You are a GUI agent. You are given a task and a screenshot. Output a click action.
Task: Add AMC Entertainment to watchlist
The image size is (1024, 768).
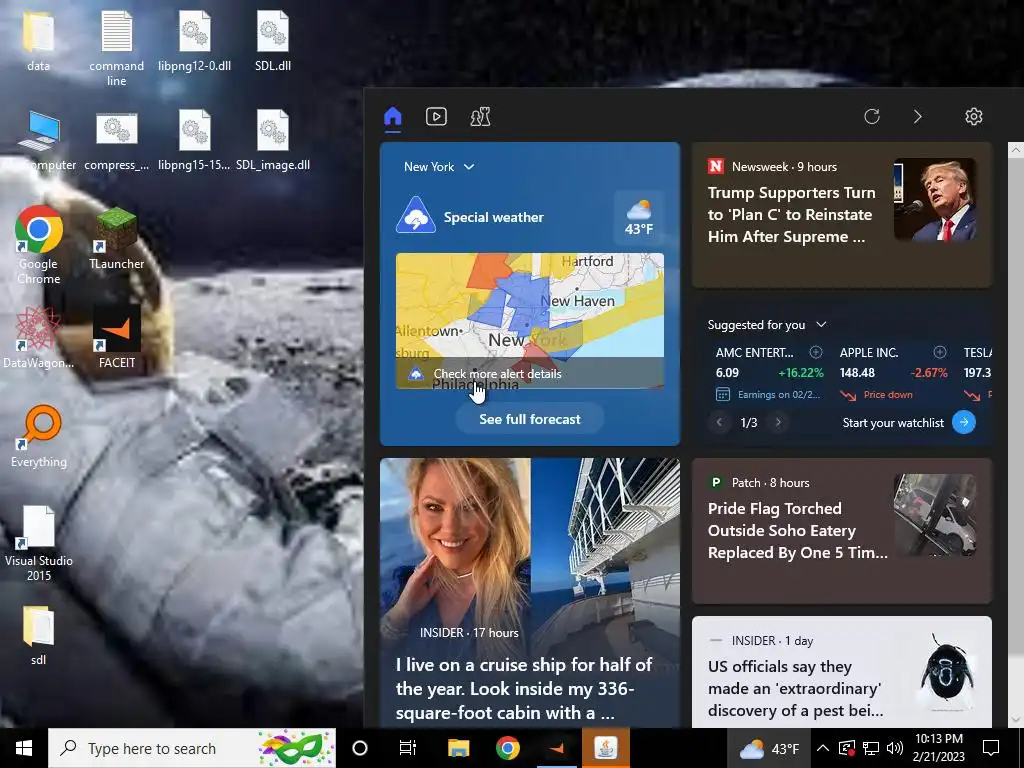click(816, 353)
